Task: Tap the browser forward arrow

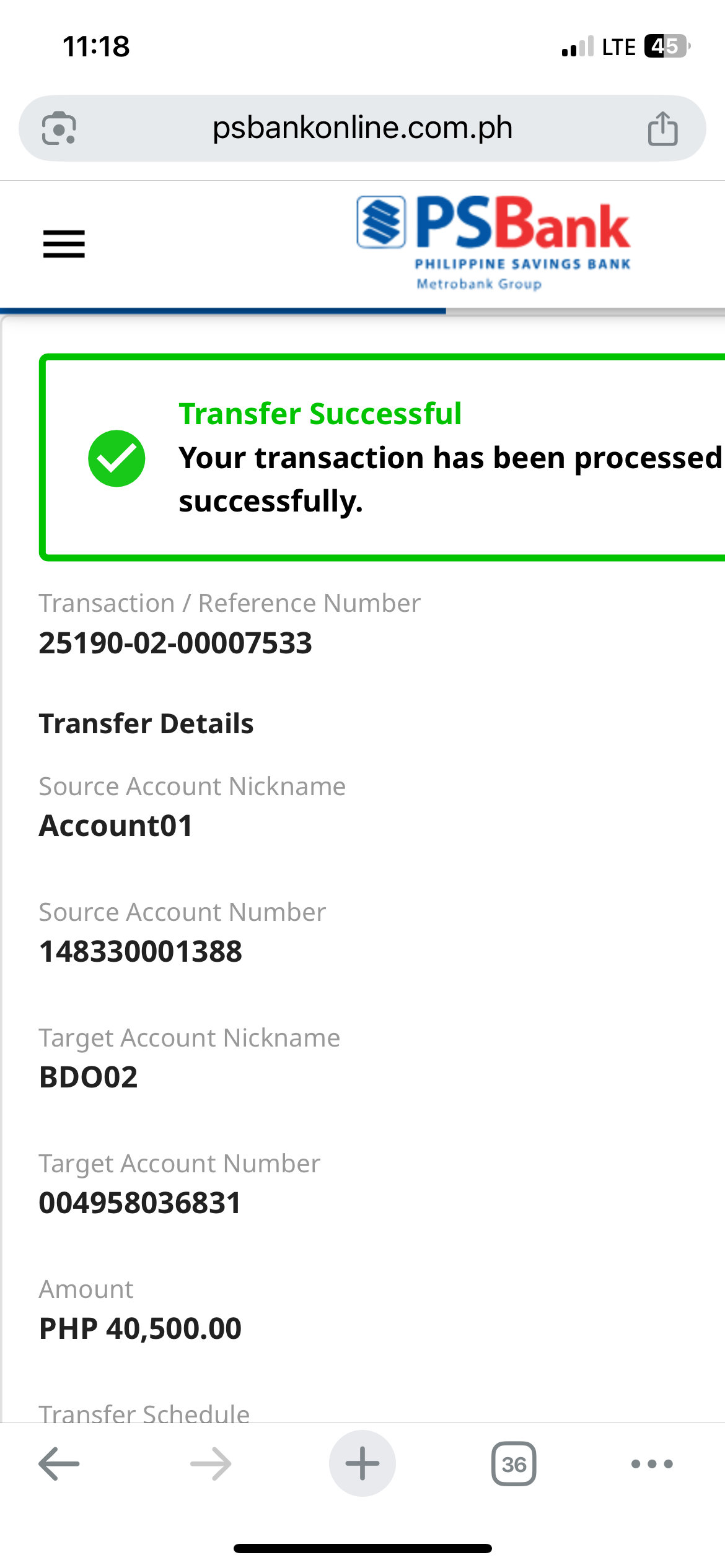Action: pos(211,1464)
